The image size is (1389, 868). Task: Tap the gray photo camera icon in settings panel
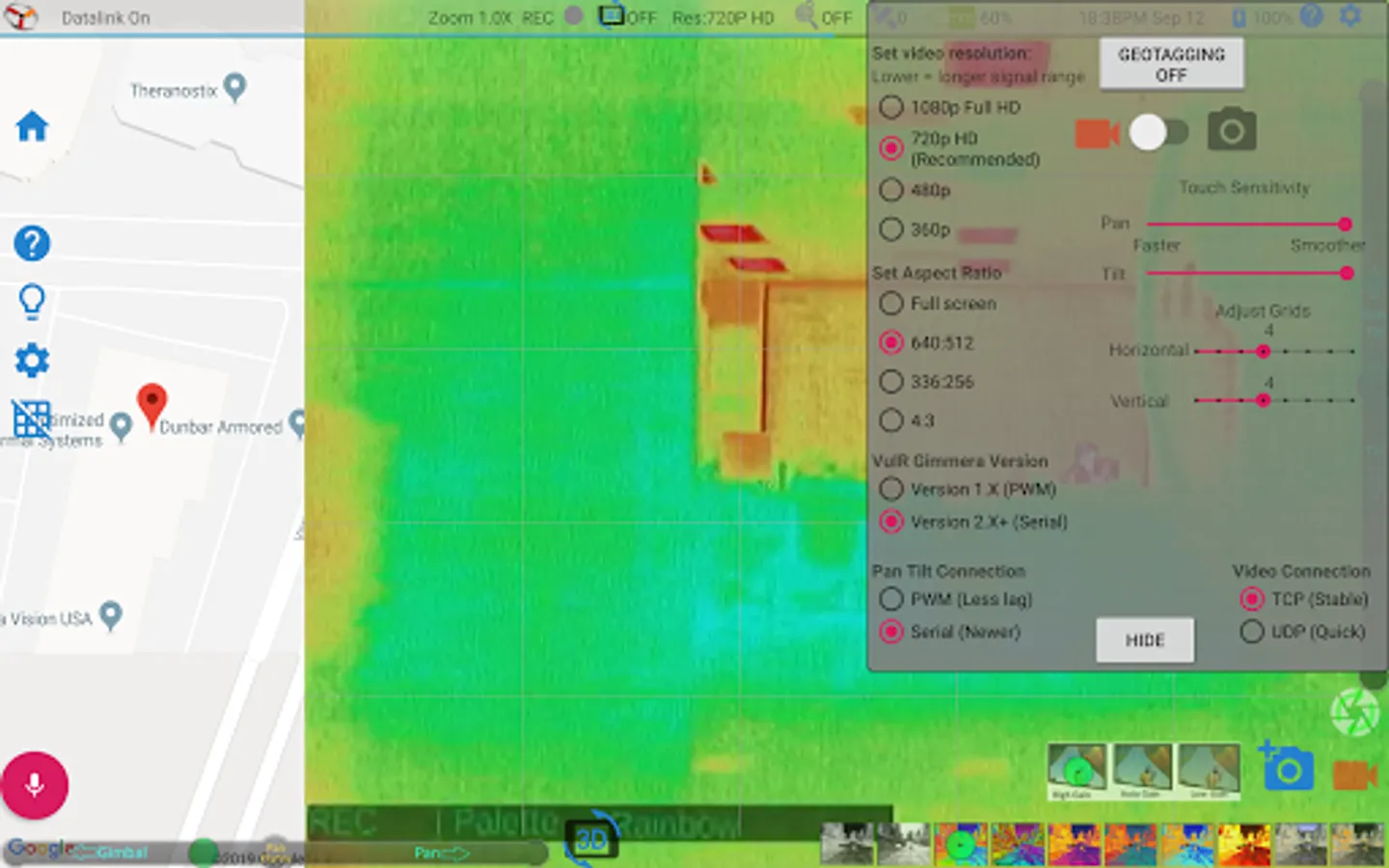click(1232, 130)
